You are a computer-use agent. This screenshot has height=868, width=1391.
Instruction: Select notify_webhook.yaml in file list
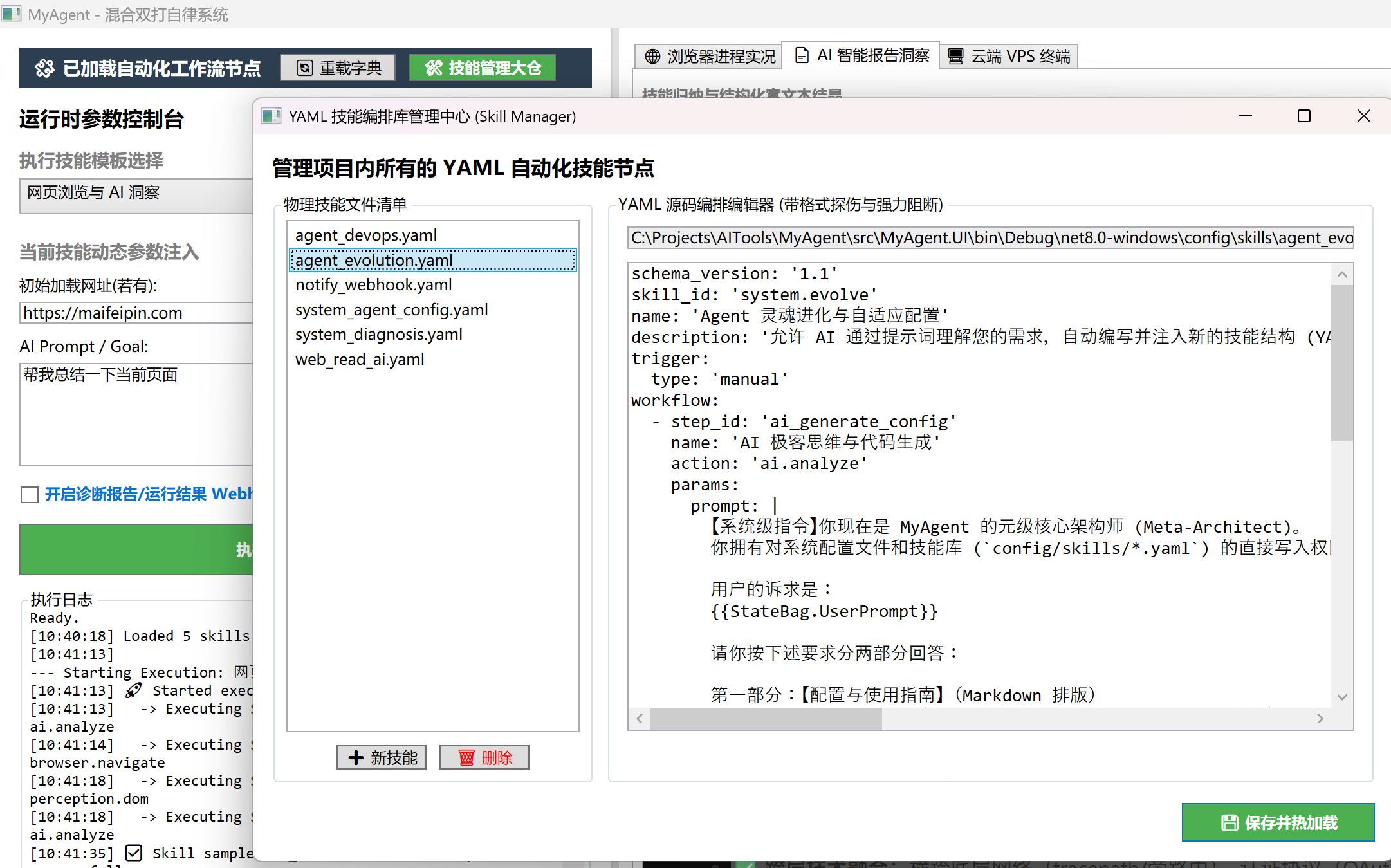click(x=373, y=285)
